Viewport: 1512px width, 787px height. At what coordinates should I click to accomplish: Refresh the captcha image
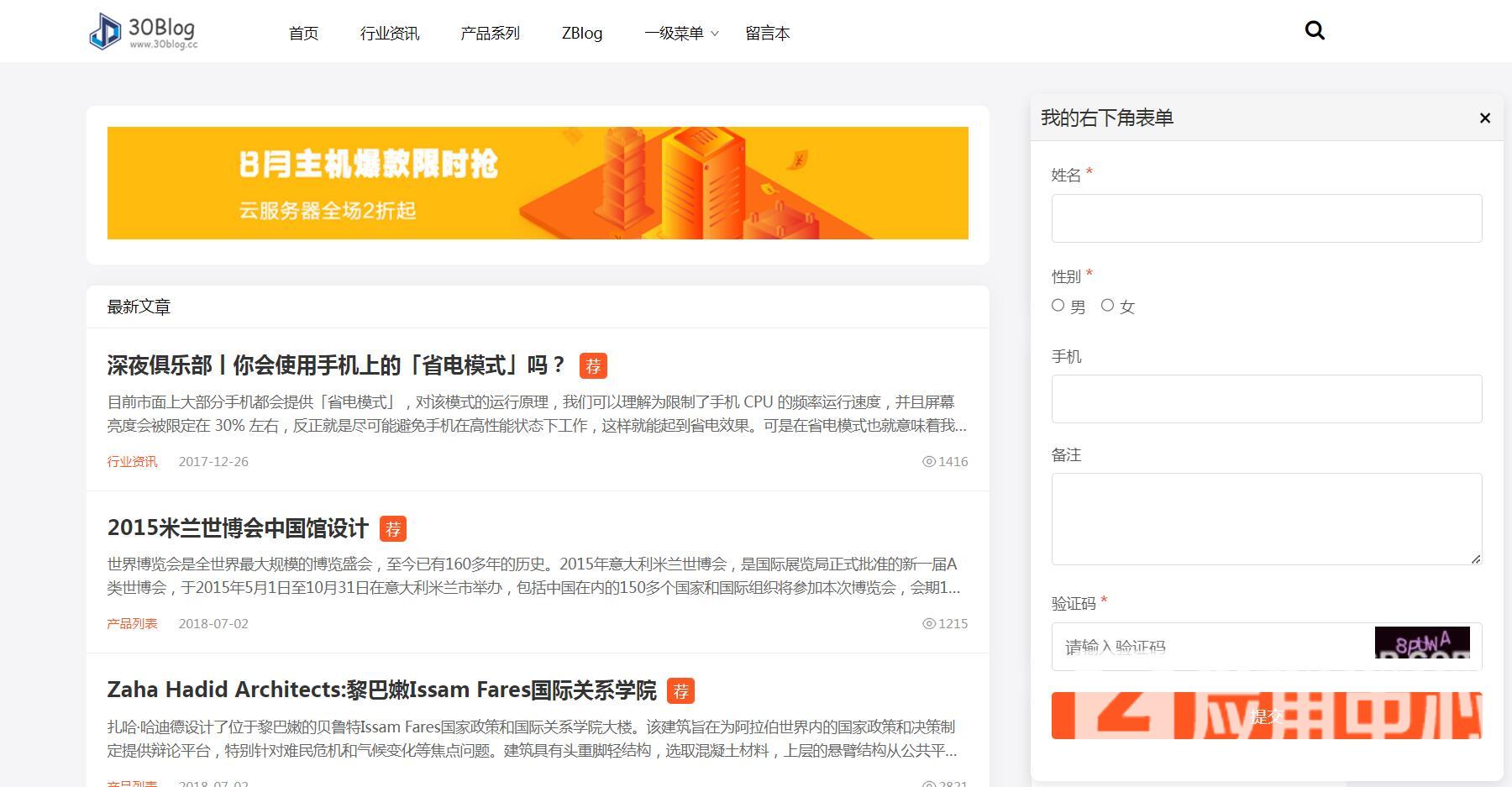pyautogui.click(x=1421, y=643)
